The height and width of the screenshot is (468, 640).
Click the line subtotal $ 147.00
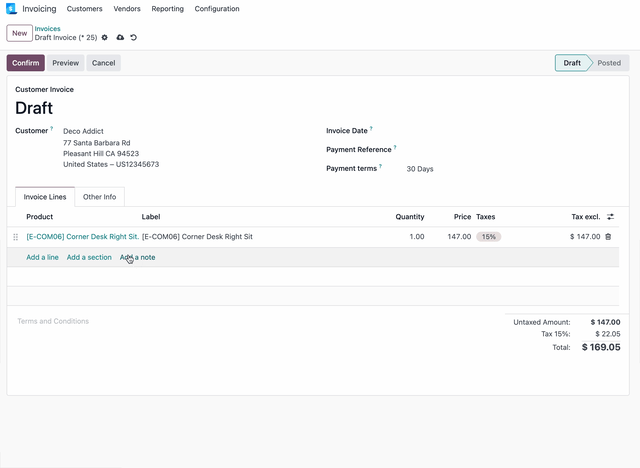[585, 237]
